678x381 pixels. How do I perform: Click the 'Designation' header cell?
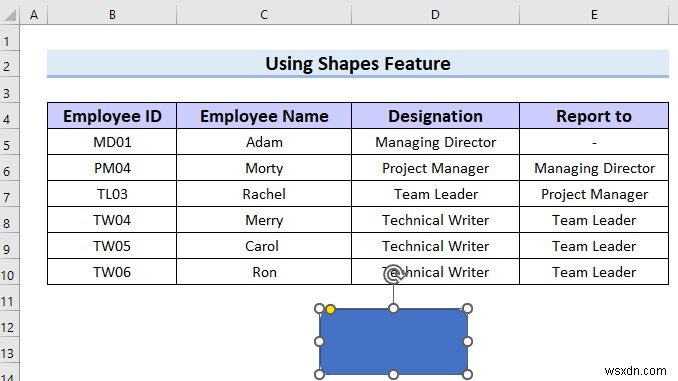tap(435, 116)
